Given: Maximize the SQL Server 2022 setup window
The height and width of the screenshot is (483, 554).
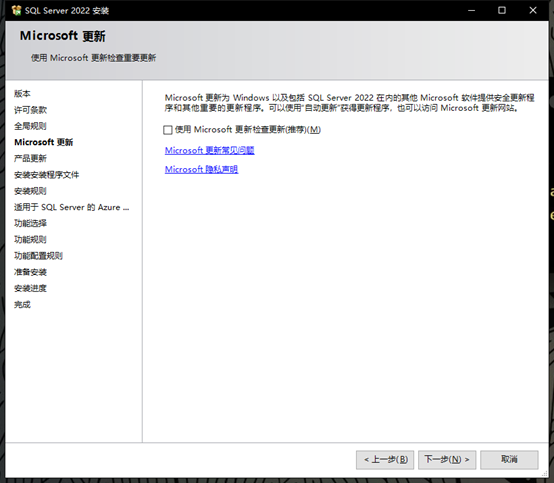Looking at the screenshot, I should tap(502, 10).
